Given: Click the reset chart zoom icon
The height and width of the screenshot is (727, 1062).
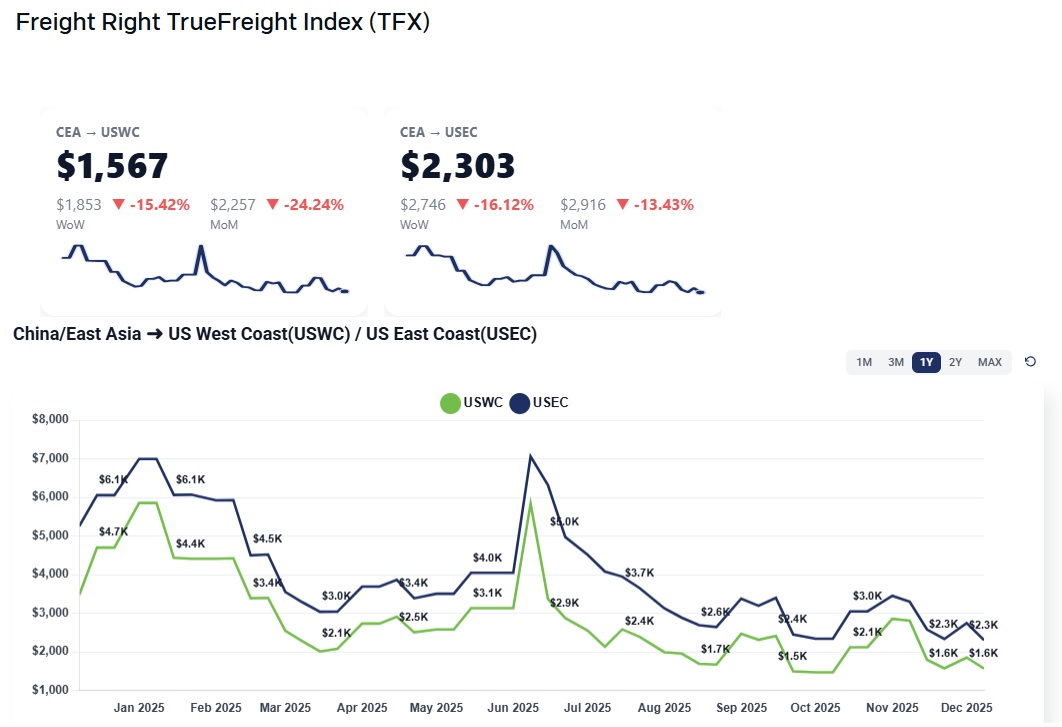Looking at the screenshot, I should (1031, 362).
